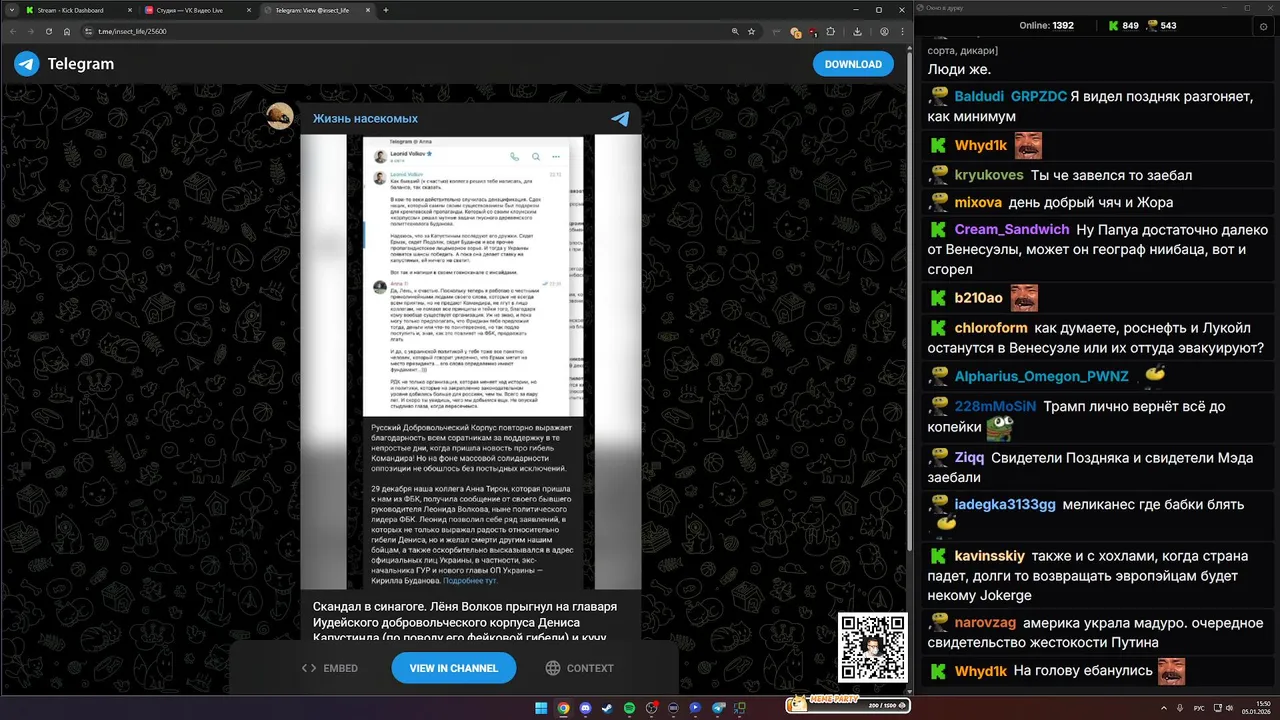Screen dimensions: 1280x720
Task: Open OBS Studio from the taskbar
Action: [x=651, y=708]
